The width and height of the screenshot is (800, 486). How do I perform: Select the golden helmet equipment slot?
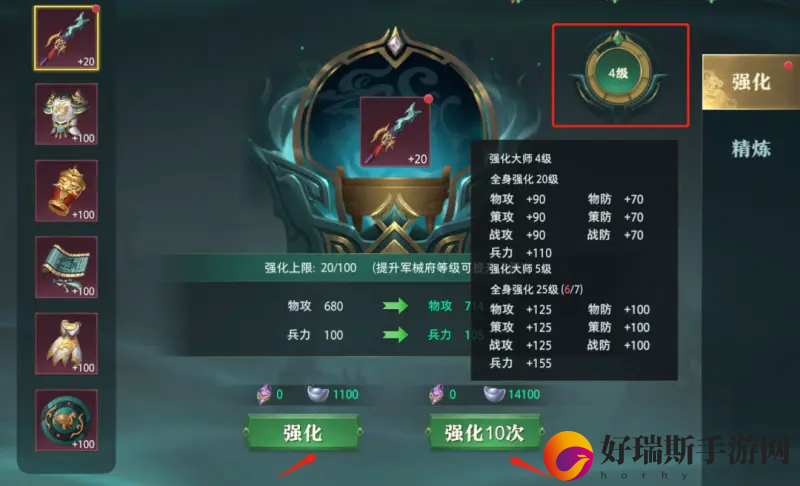tap(66, 191)
